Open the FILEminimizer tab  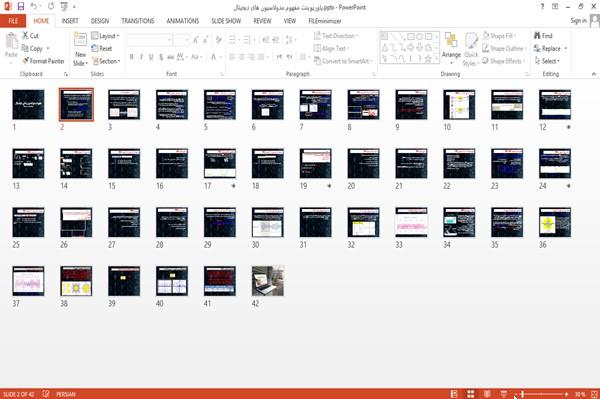click(x=325, y=21)
